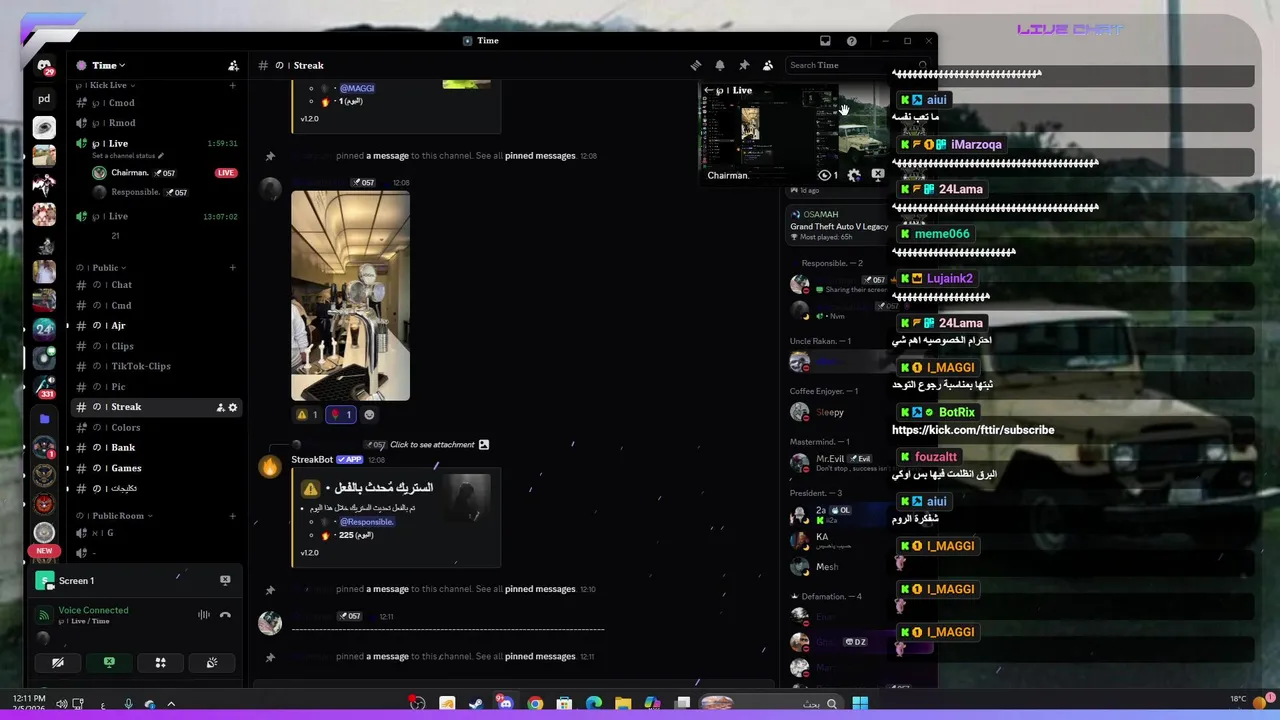Click the Voice Connected status text
The image size is (1280, 720).
tap(93, 610)
